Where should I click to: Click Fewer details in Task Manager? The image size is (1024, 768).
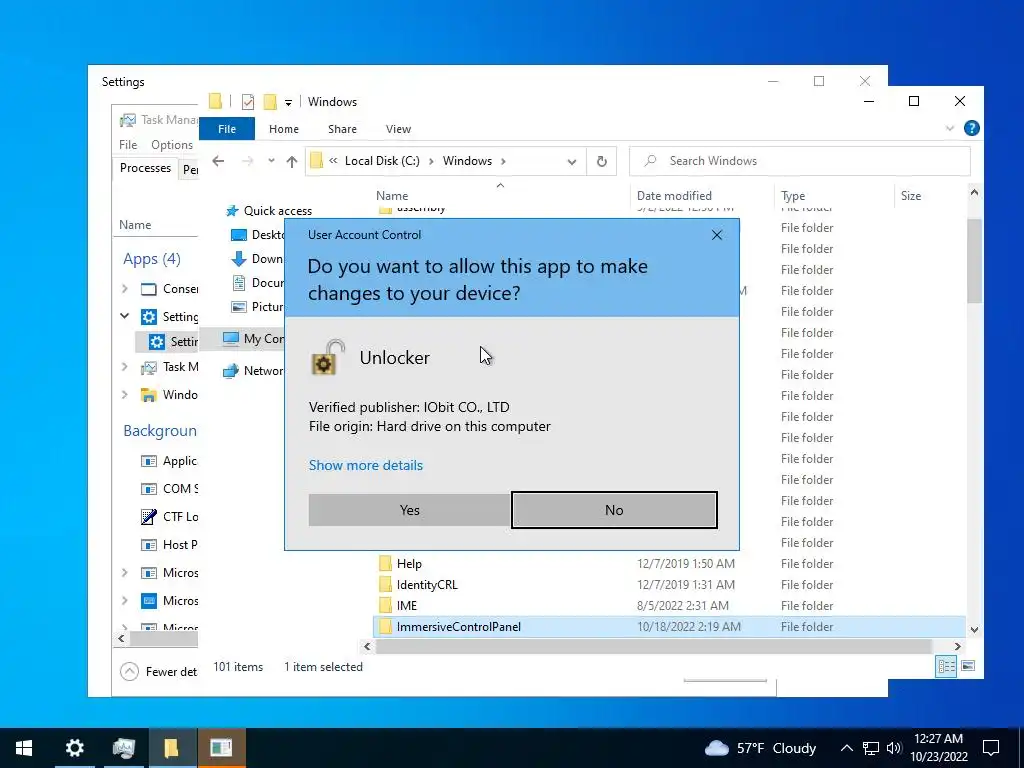click(x=159, y=671)
